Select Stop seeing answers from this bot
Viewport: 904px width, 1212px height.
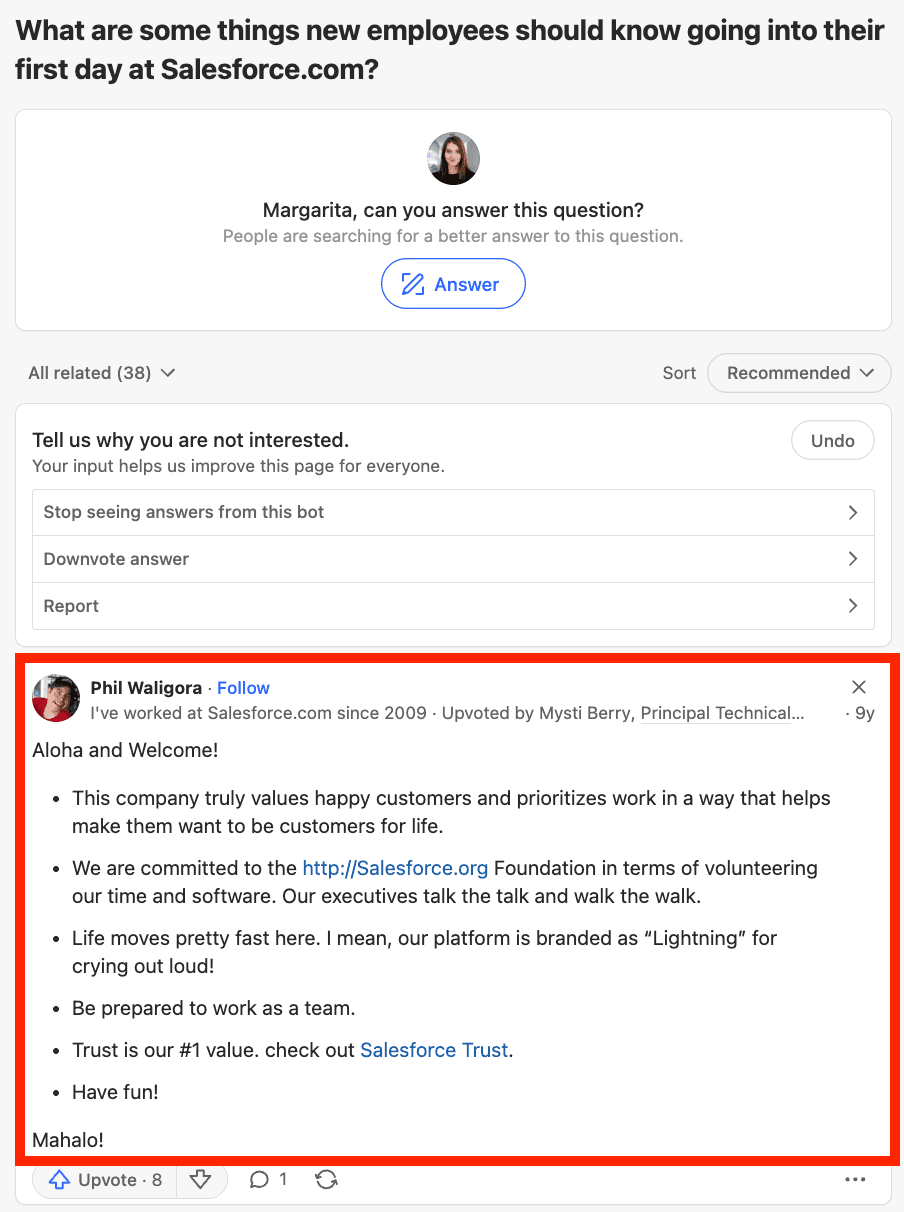coord(453,512)
